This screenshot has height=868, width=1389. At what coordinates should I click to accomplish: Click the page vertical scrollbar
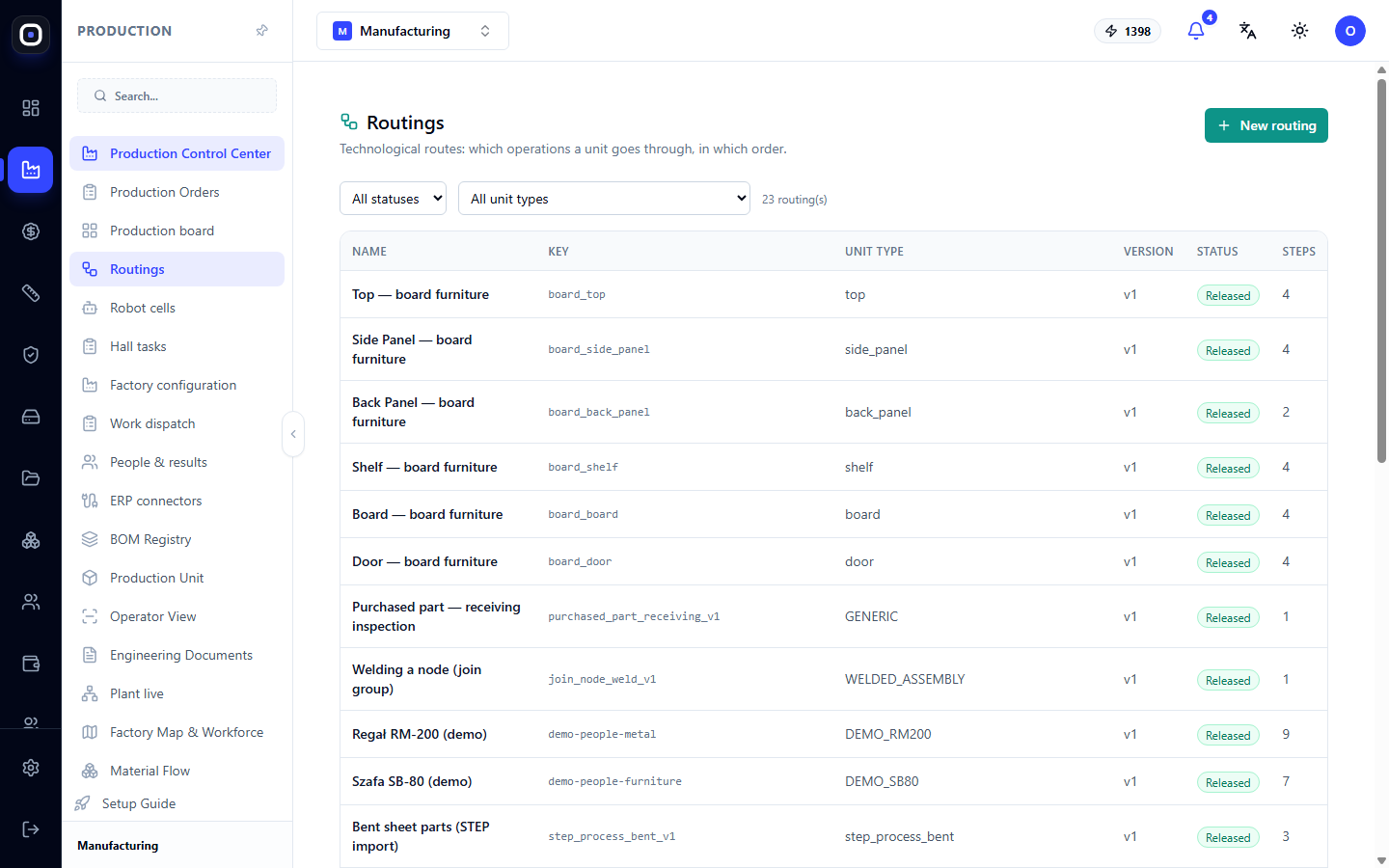(1381, 270)
